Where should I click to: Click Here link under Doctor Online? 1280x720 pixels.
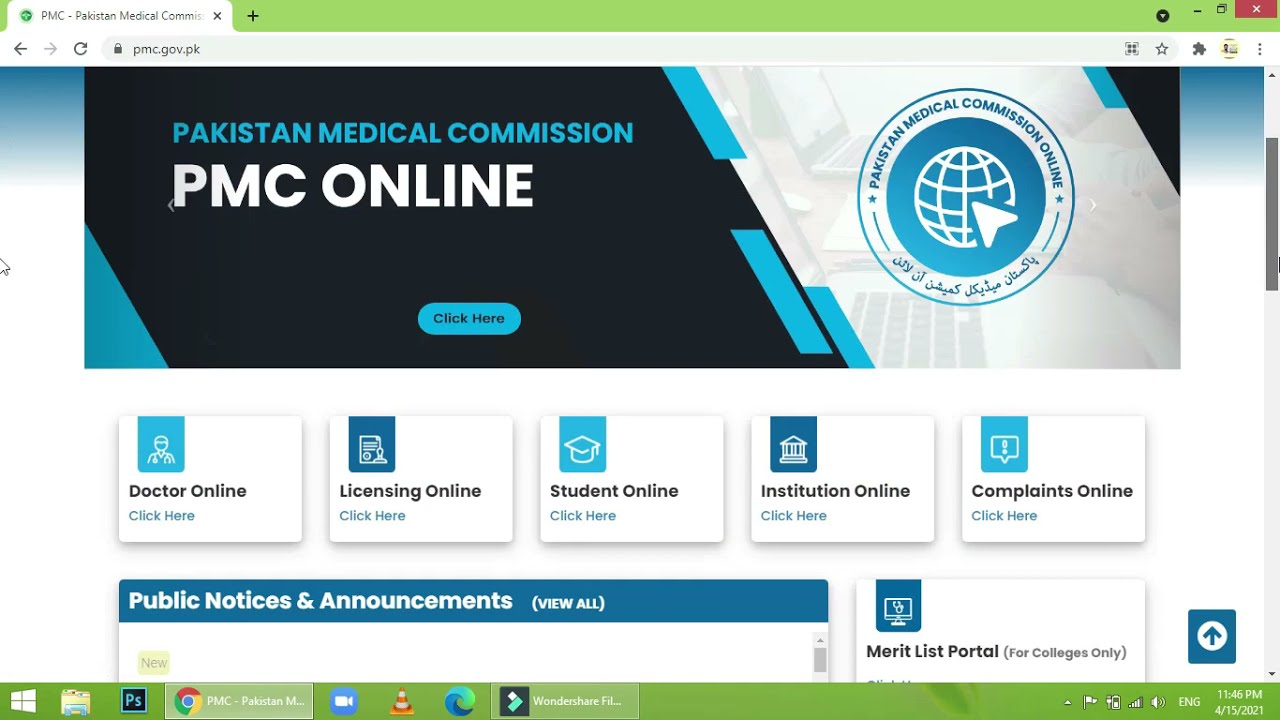tap(162, 516)
